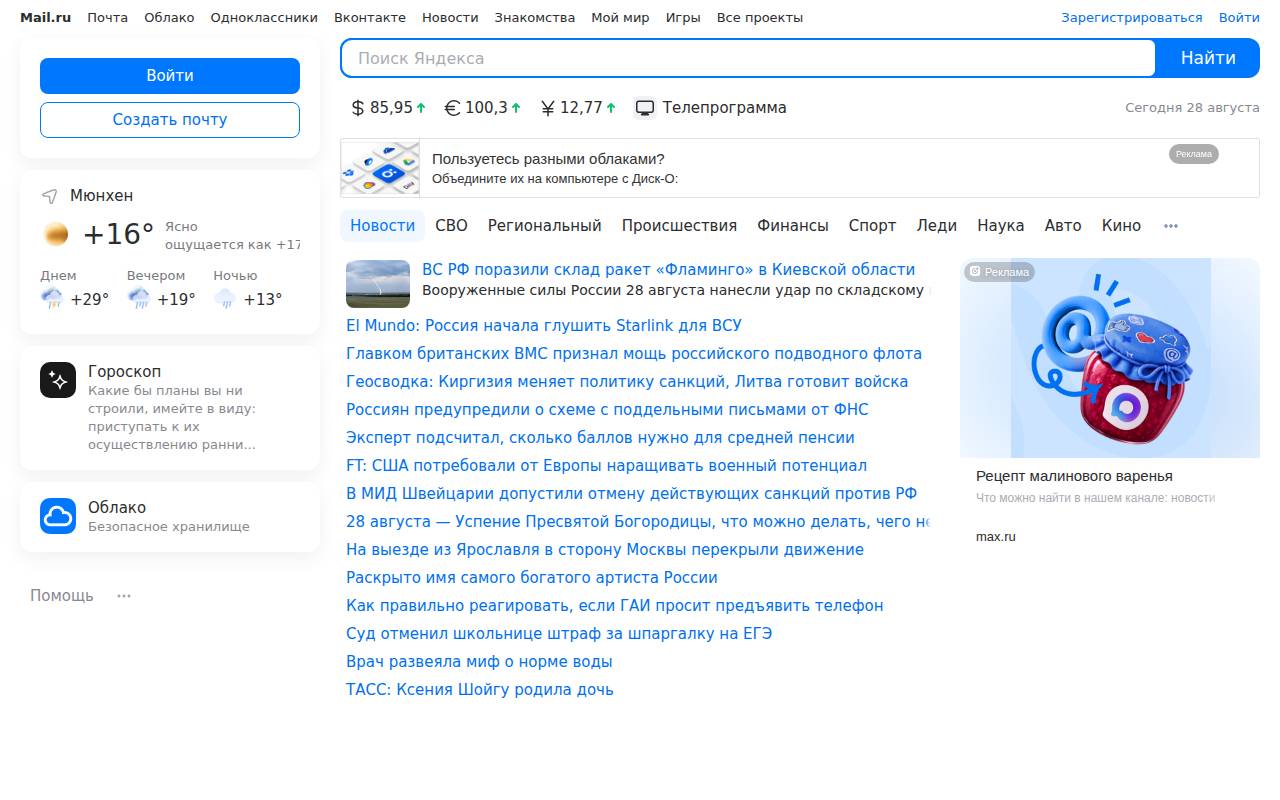Screen dimensions: 1280x800
Task: Open headline about баллов для средней пенсии
Action: (600, 438)
